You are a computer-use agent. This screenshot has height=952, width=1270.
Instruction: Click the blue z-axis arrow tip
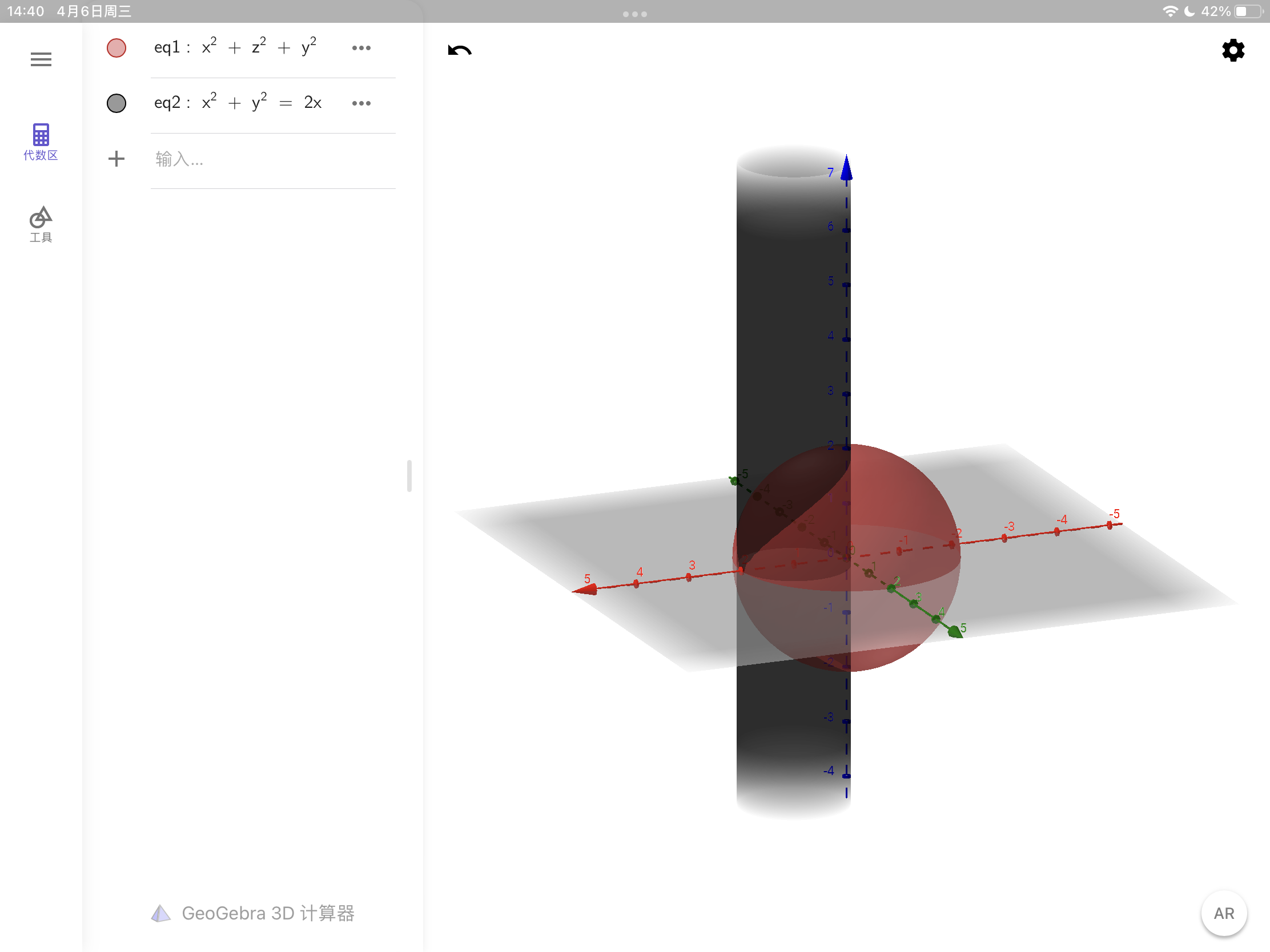pyautogui.click(x=846, y=168)
